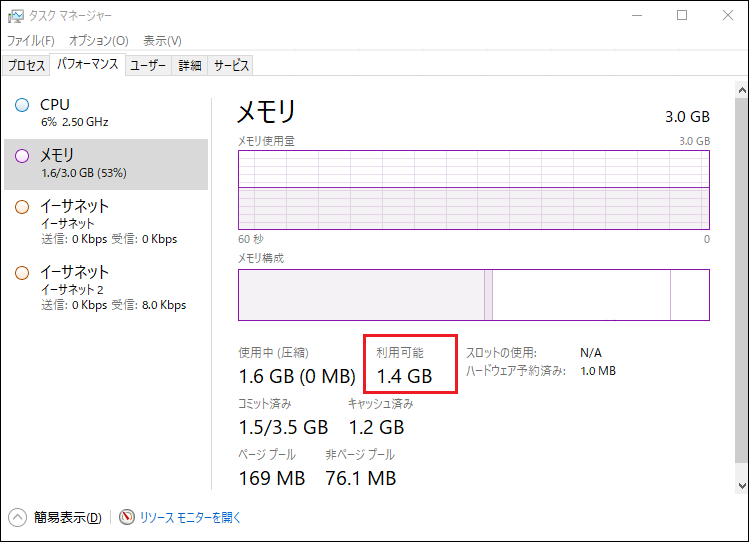Switch to the プロセス tab
Viewport: 749px width, 542px height.
click(27, 66)
